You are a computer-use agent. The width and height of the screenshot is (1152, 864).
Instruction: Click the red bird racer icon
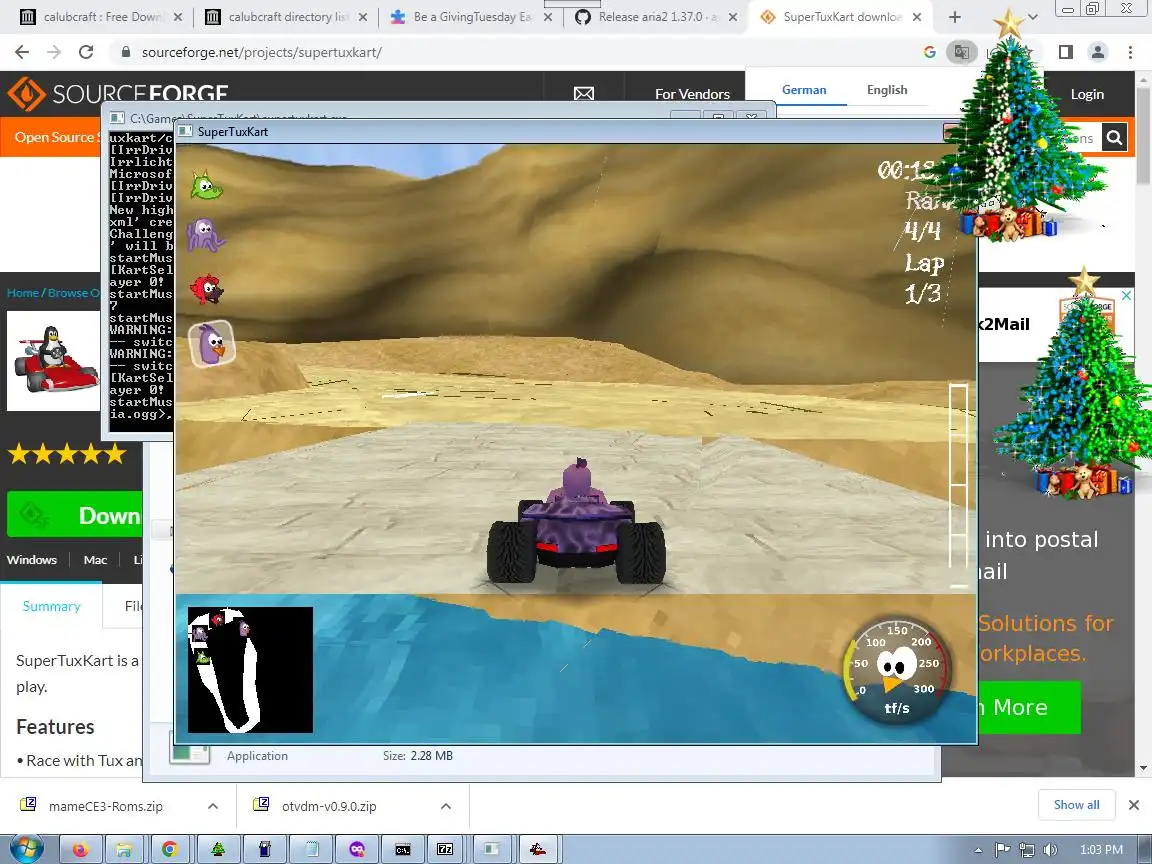pos(206,289)
